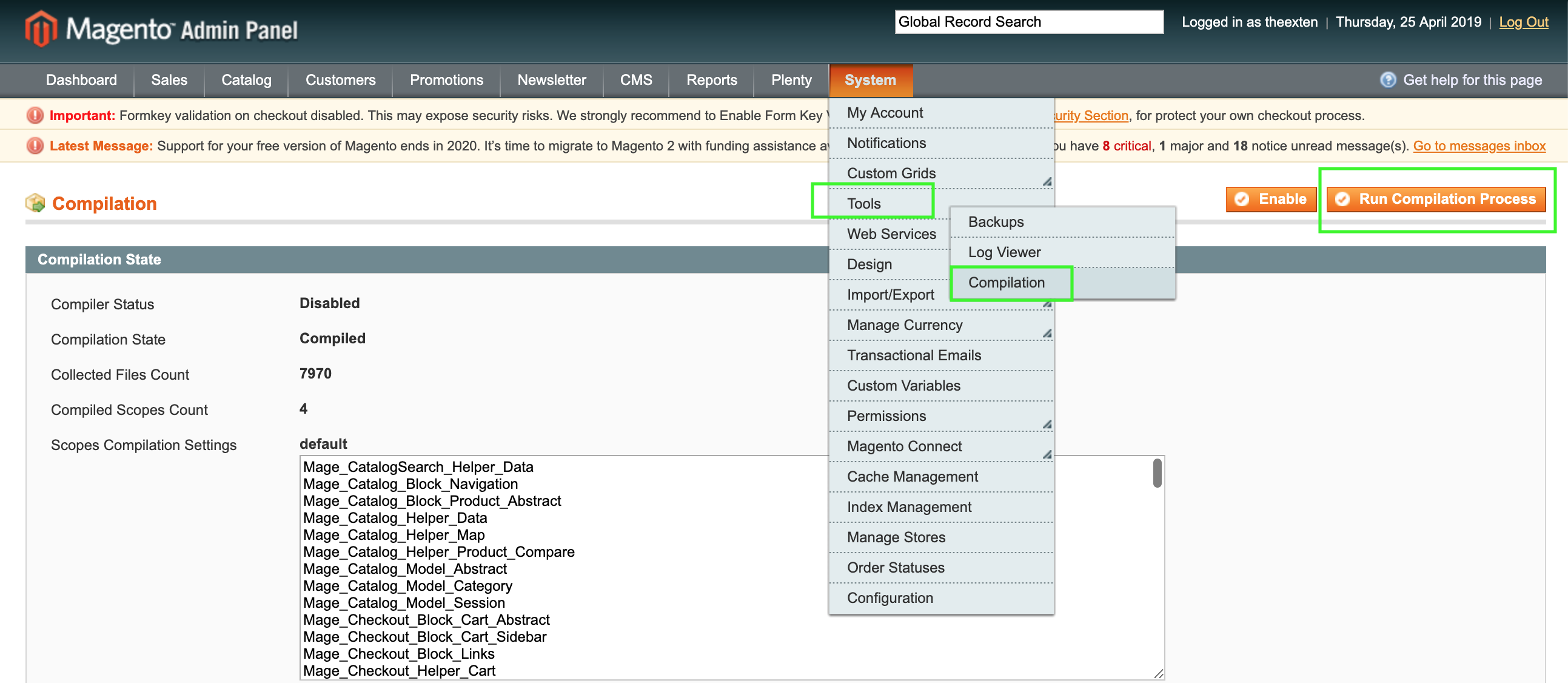This screenshot has width=1568, height=683.
Task: Open Configuration menu item
Action: [x=941, y=599]
